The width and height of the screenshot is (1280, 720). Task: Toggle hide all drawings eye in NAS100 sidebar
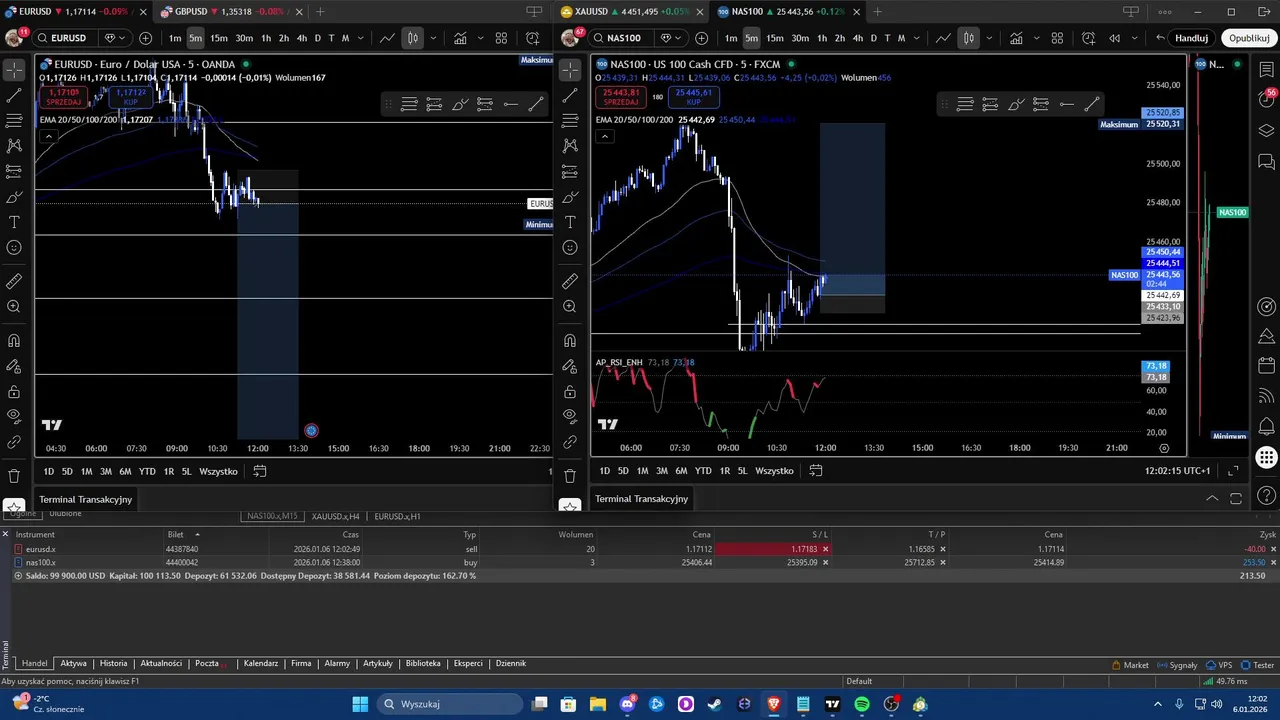tap(570, 415)
